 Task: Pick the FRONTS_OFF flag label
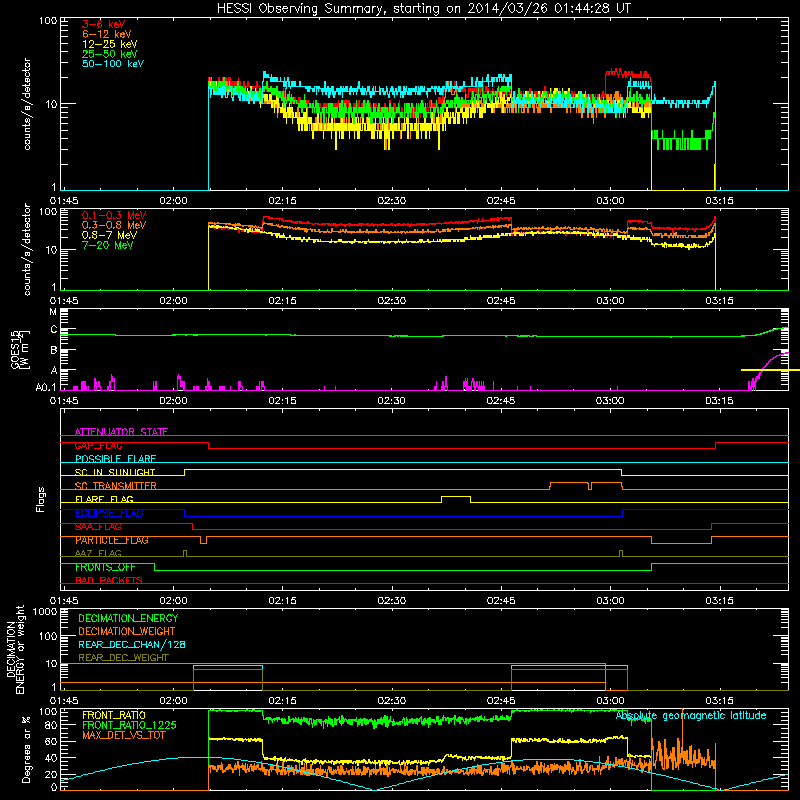tap(105, 567)
